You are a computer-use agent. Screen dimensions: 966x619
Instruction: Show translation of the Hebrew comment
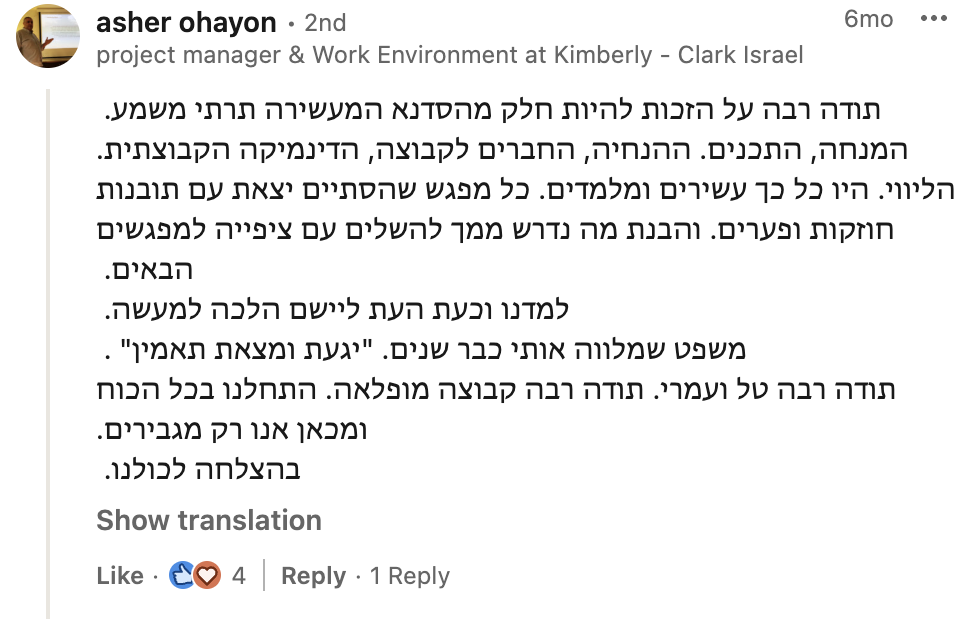(x=209, y=520)
